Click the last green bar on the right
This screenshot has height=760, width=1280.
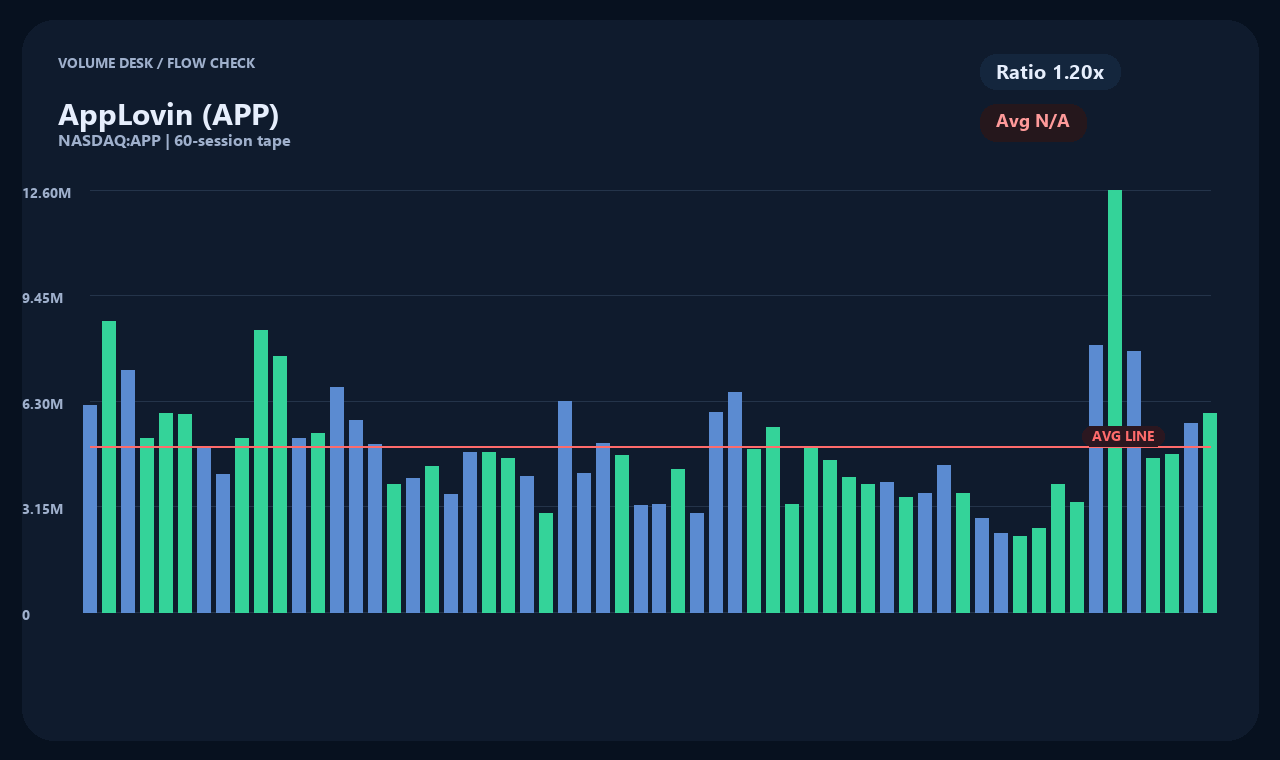(1210, 513)
